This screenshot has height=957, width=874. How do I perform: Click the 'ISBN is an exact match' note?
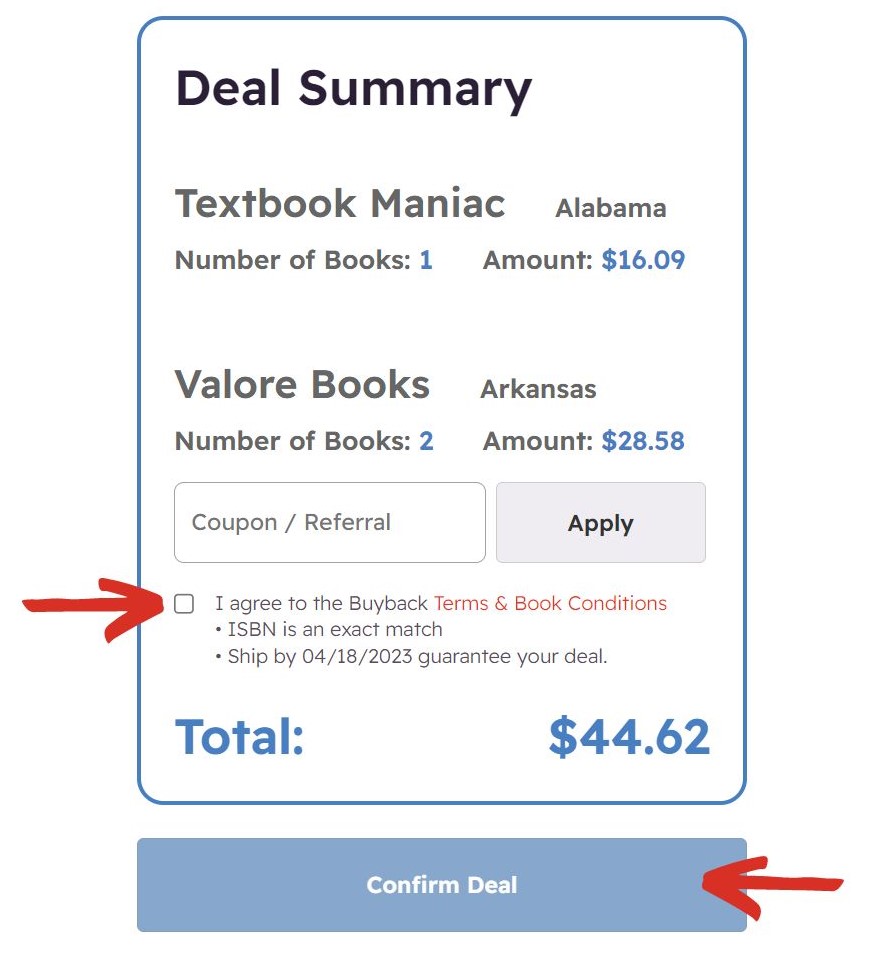[x=329, y=629]
